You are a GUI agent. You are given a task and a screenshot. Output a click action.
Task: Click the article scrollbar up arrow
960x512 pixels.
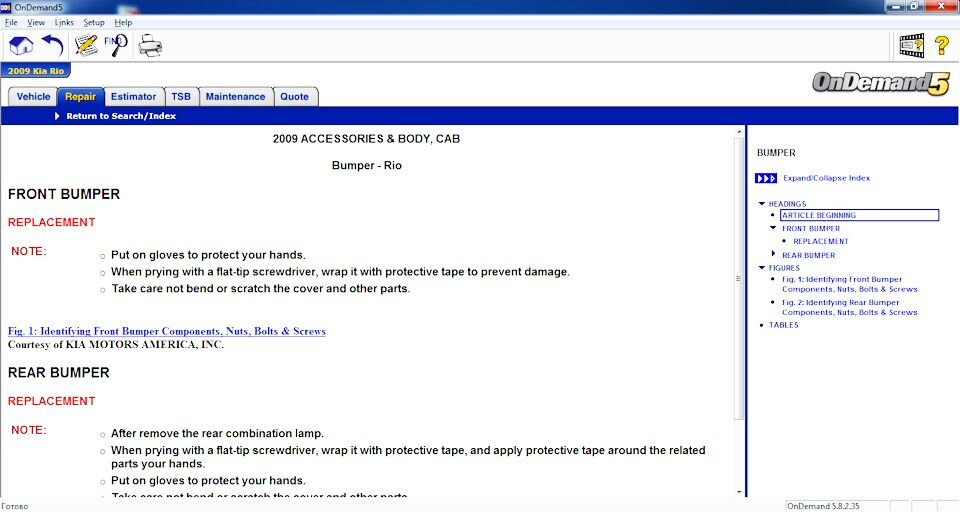740,132
